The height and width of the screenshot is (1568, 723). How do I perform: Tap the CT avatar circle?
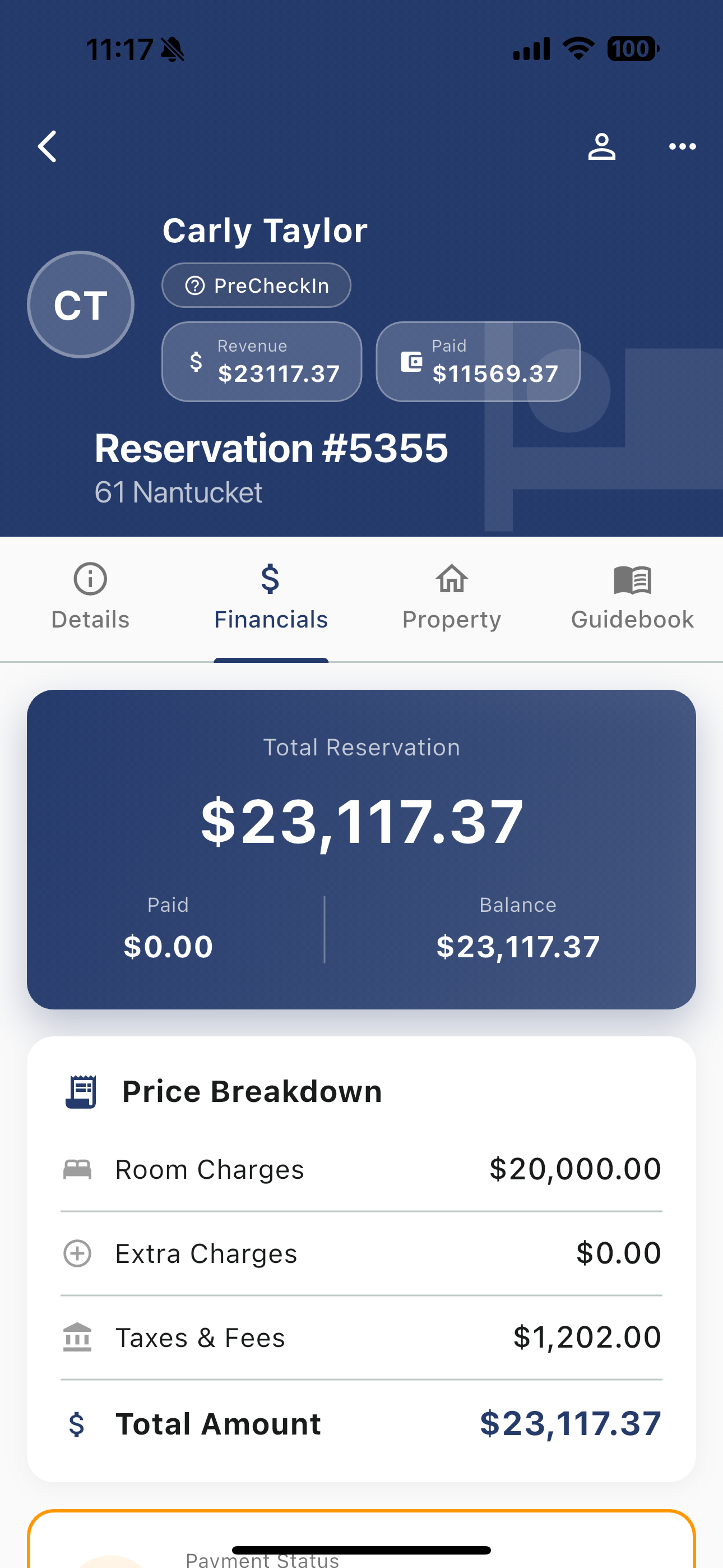point(81,305)
